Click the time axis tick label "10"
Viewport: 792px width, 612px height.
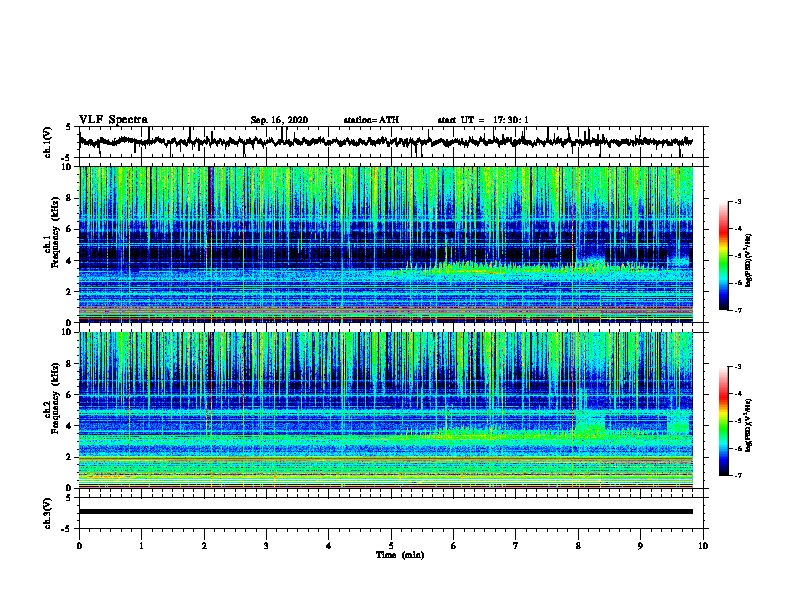[703, 546]
